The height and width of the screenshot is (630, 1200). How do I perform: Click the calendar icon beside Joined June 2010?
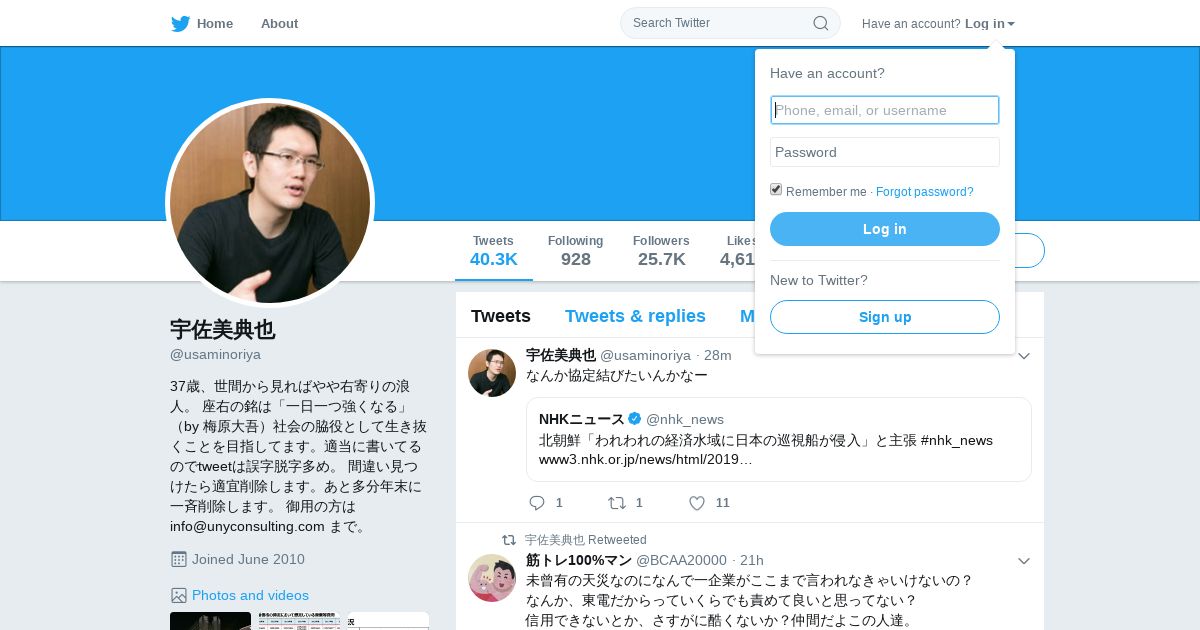click(179, 559)
